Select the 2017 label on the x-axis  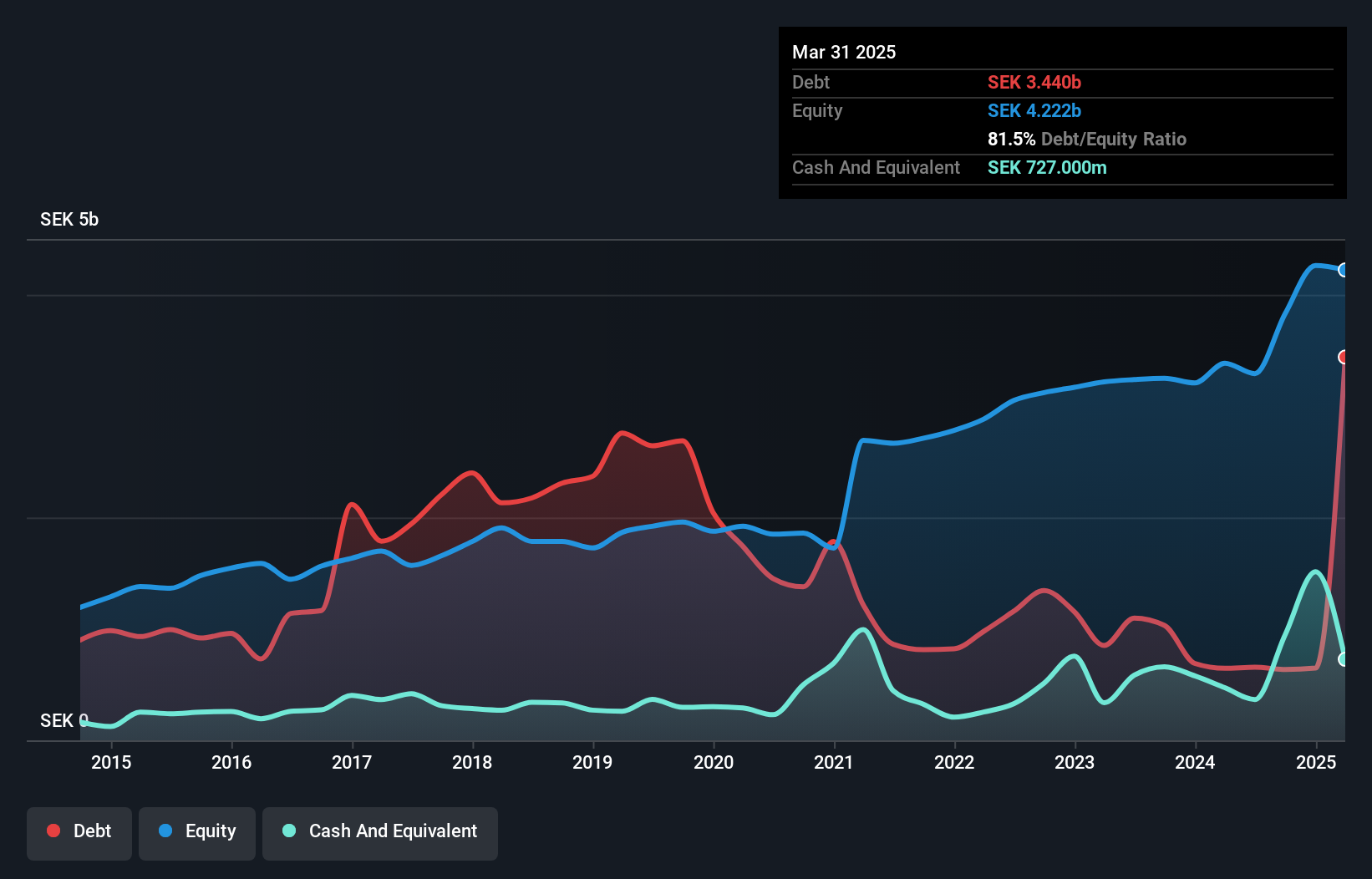pyautogui.click(x=352, y=762)
